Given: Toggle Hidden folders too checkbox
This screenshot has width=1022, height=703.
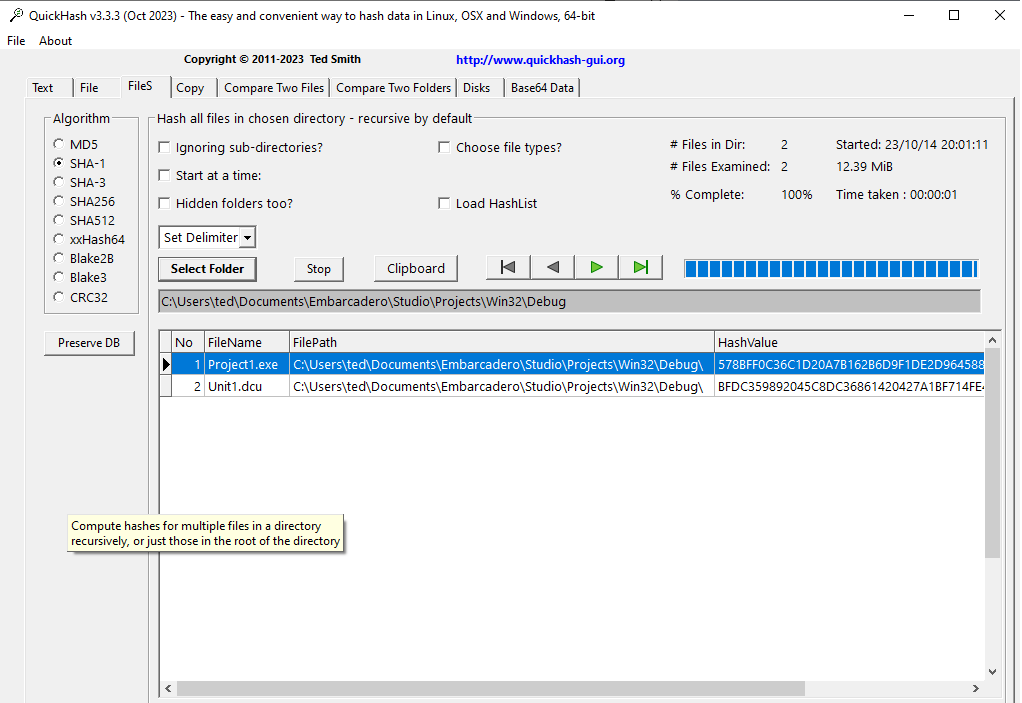Looking at the screenshot, I should click(165, 204).
